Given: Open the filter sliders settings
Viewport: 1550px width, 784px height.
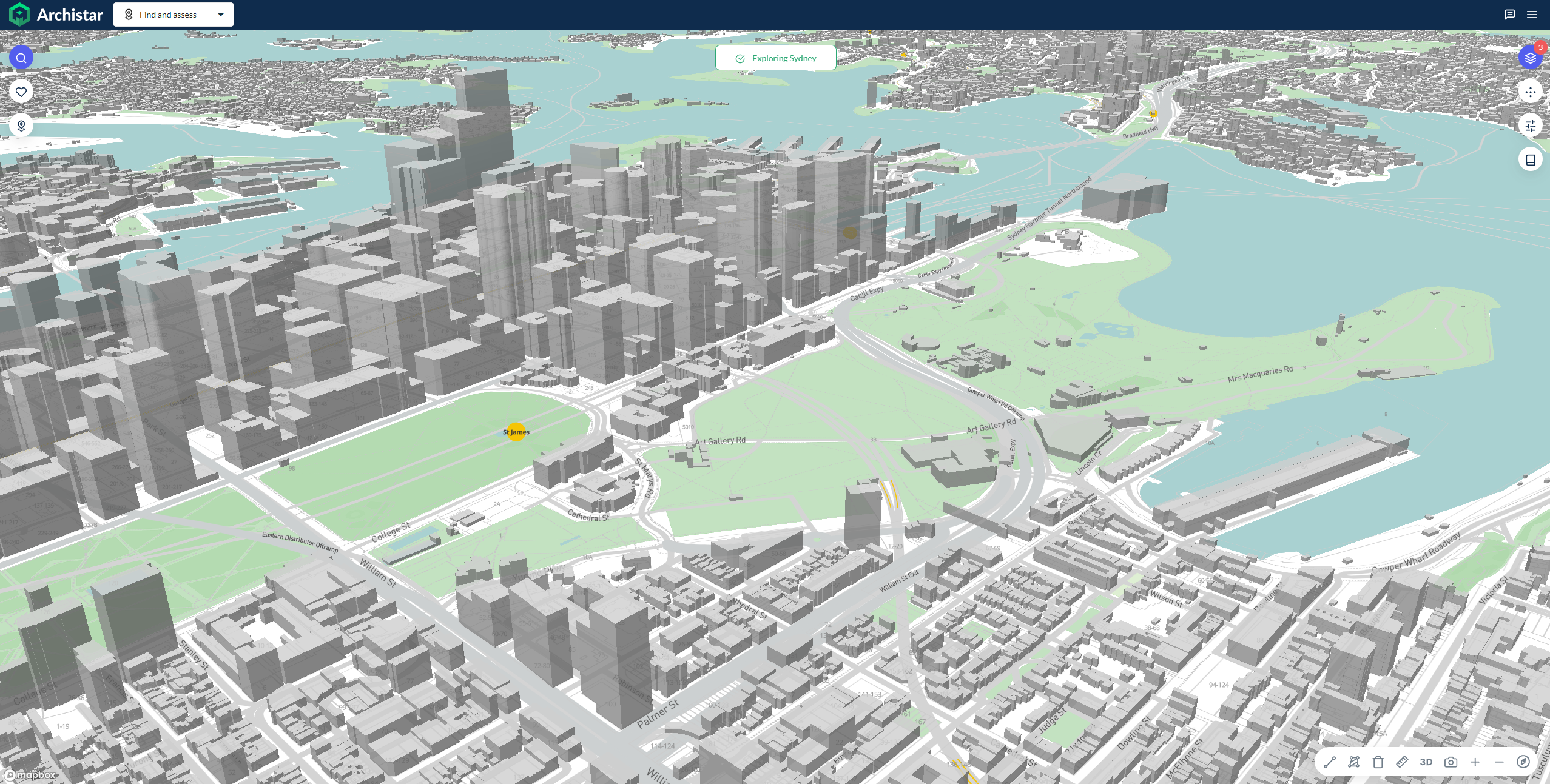Looking at the screenshot, I should [x=1530, y=126].
